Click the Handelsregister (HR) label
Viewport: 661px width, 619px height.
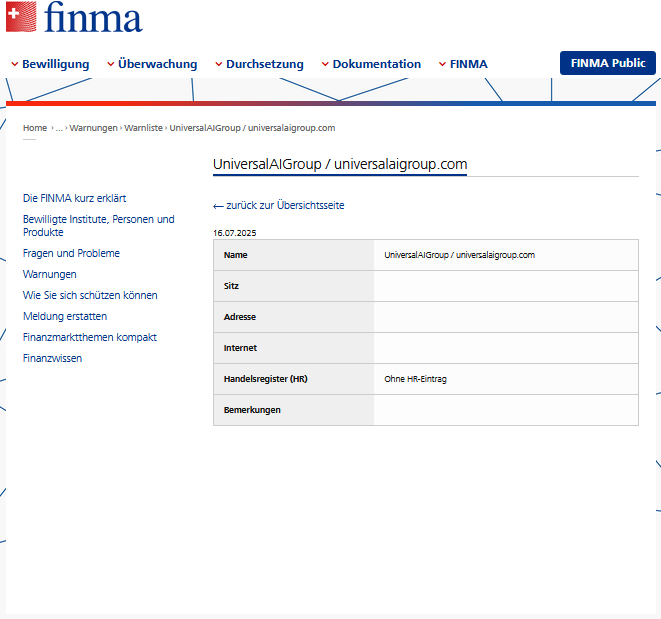(x=266, y=379)
